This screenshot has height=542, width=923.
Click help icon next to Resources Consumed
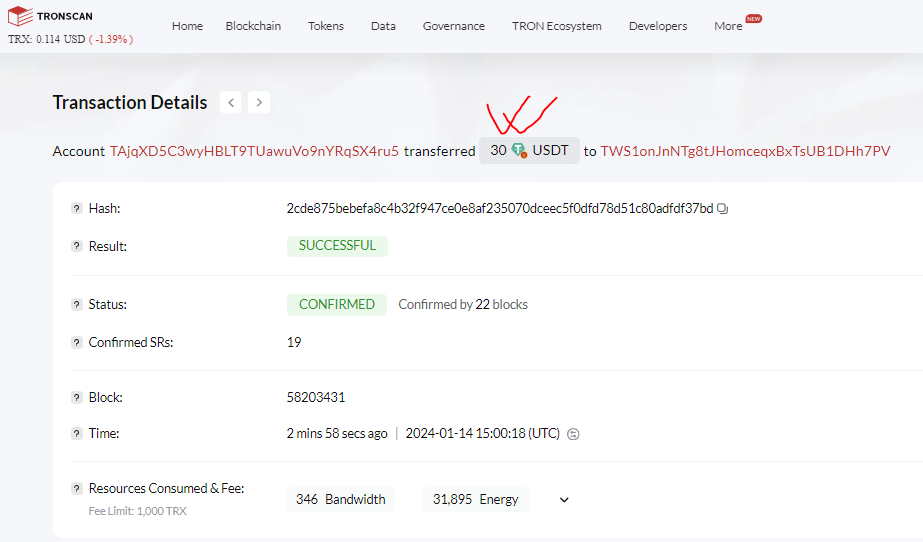[x=77, y=488]
